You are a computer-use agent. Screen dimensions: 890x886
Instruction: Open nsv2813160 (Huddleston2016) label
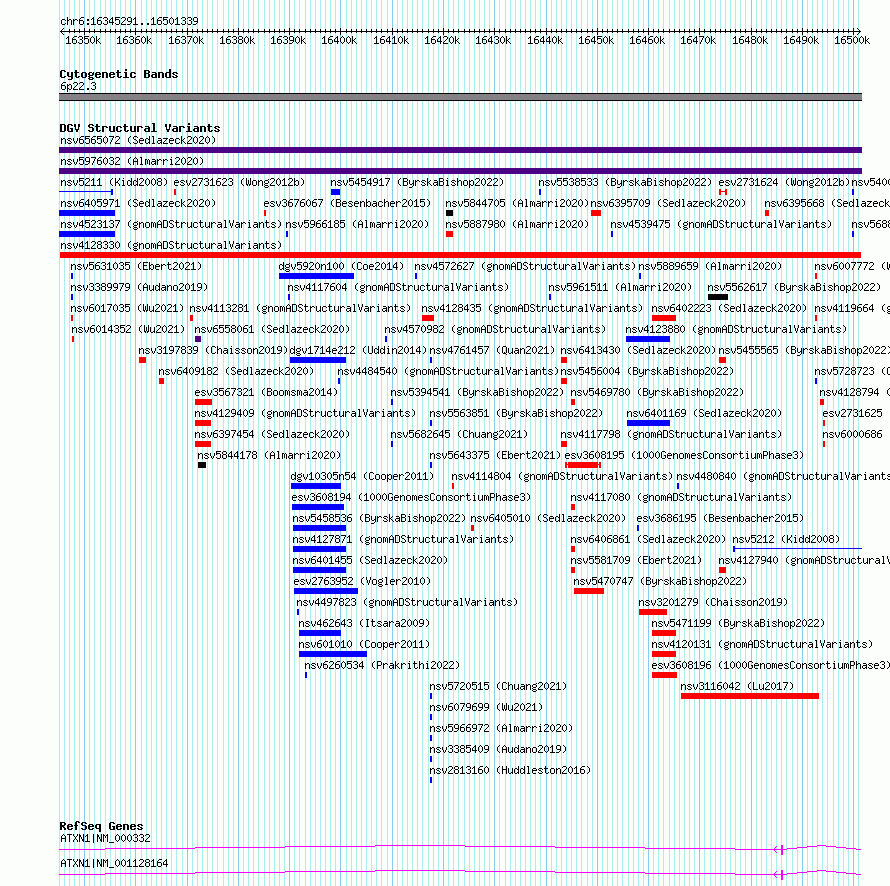tap(510, 770)
